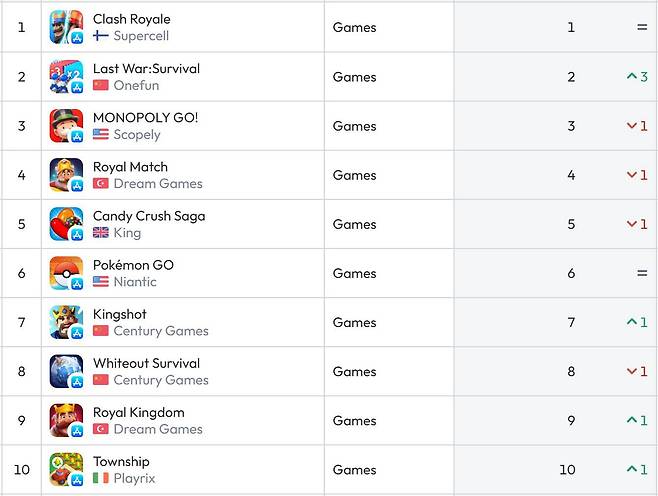
Task: Click the Candy Crush Saga title
Action: [x=149, y=216]
